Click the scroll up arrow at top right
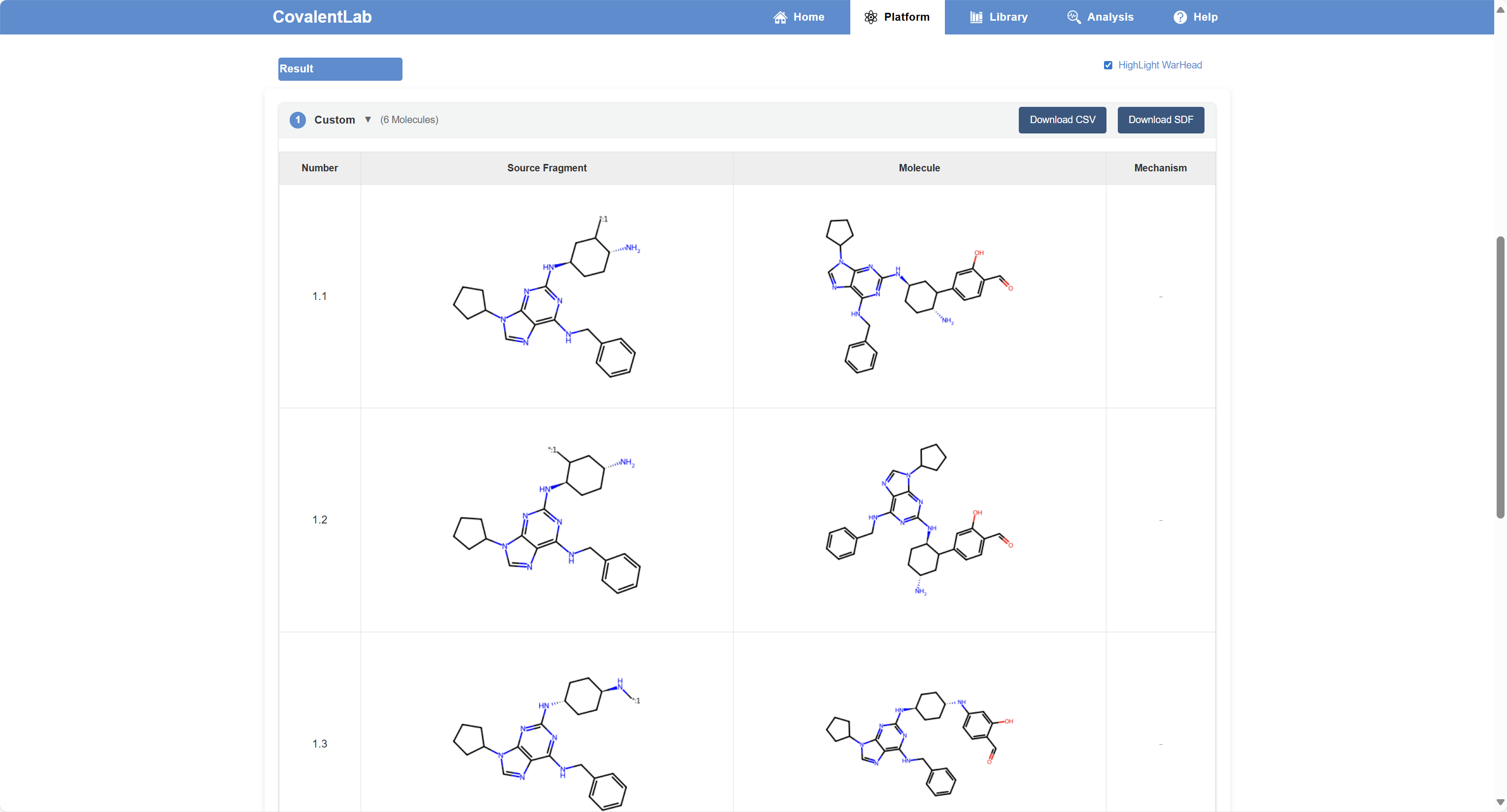1507x812 pixels. pos(1500,9)
